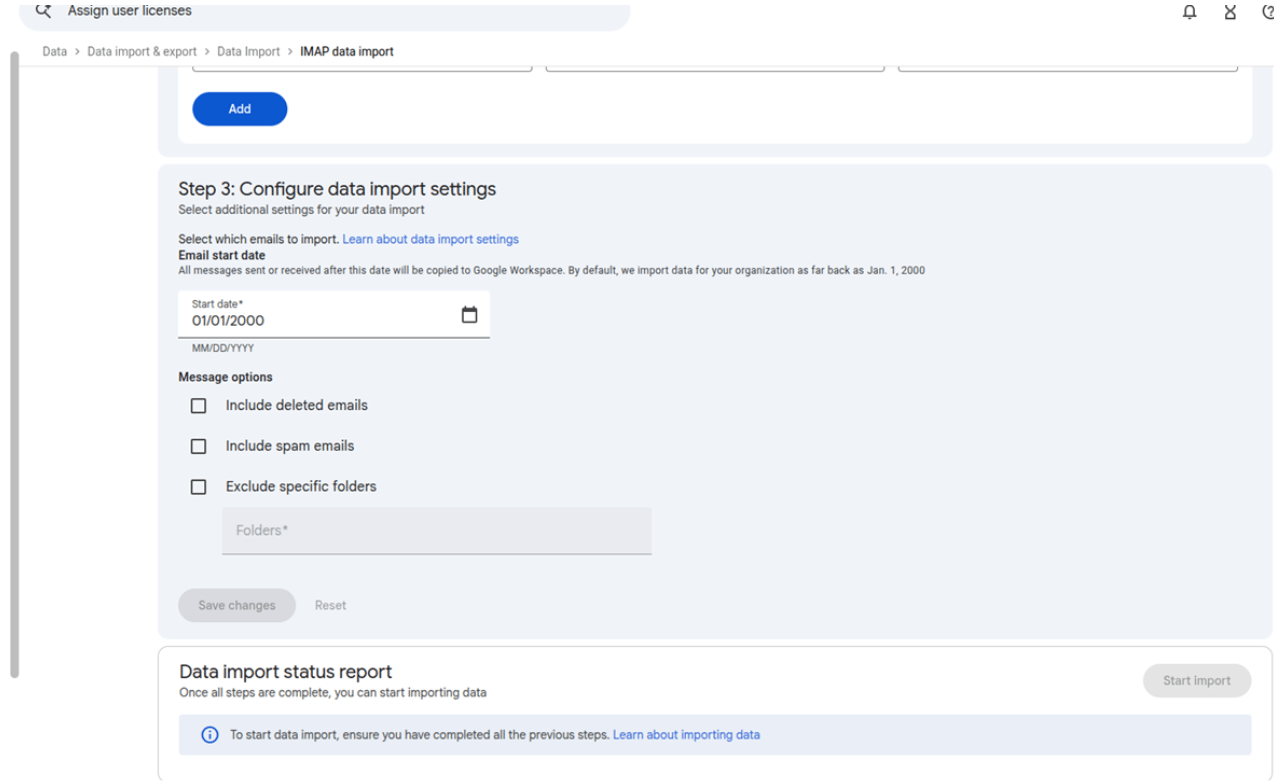Click the MM/DD/YYYY format hint

point(223,349)
